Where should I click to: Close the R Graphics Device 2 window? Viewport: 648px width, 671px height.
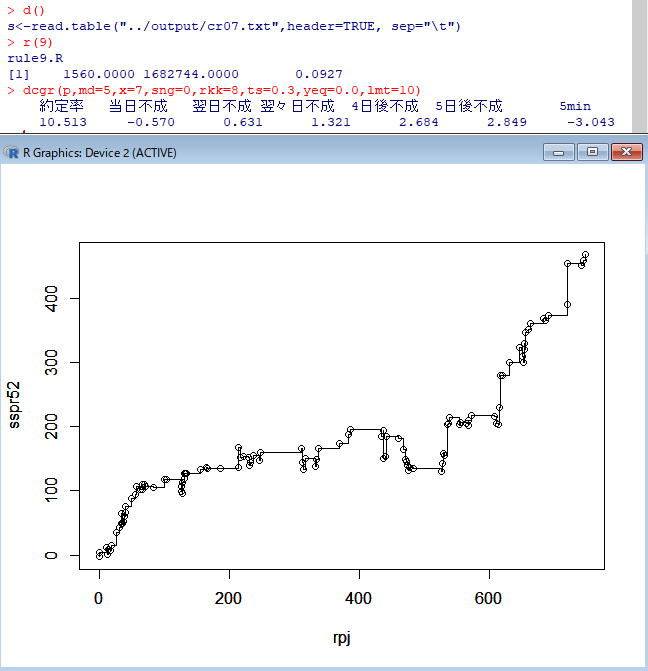(x=627, y=152)
